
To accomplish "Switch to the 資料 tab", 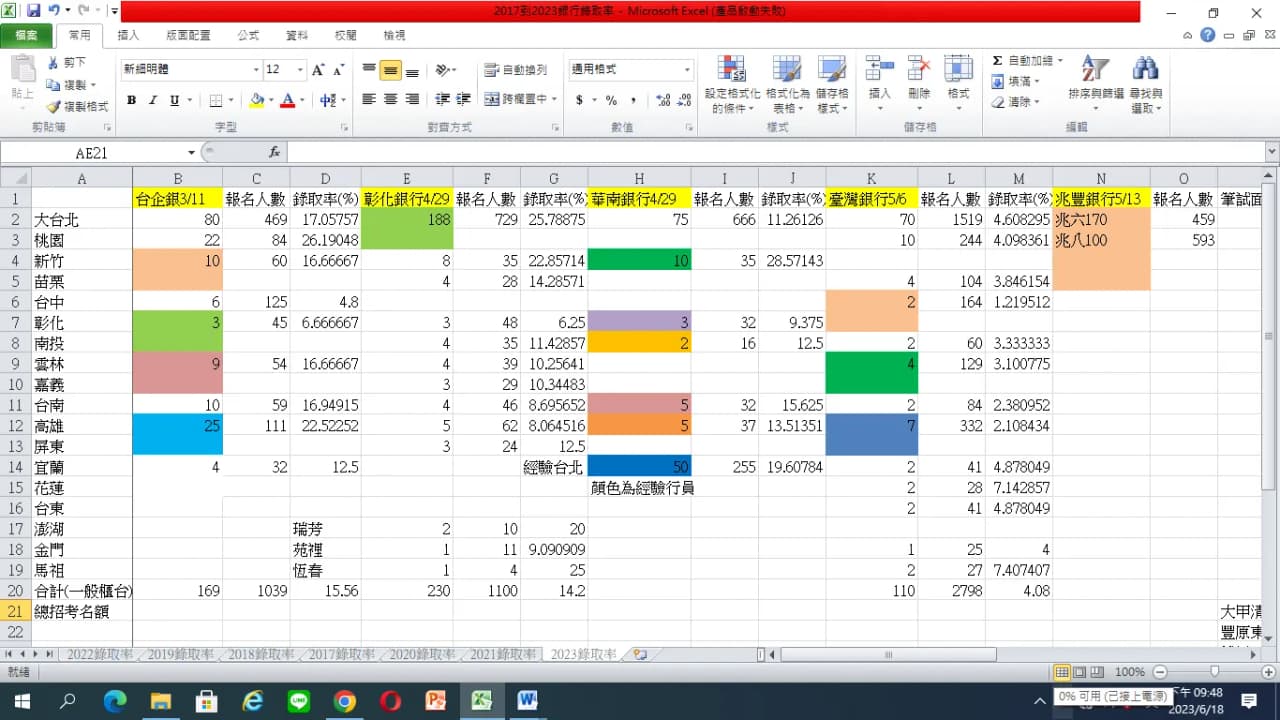I will [x=297, y=35].
